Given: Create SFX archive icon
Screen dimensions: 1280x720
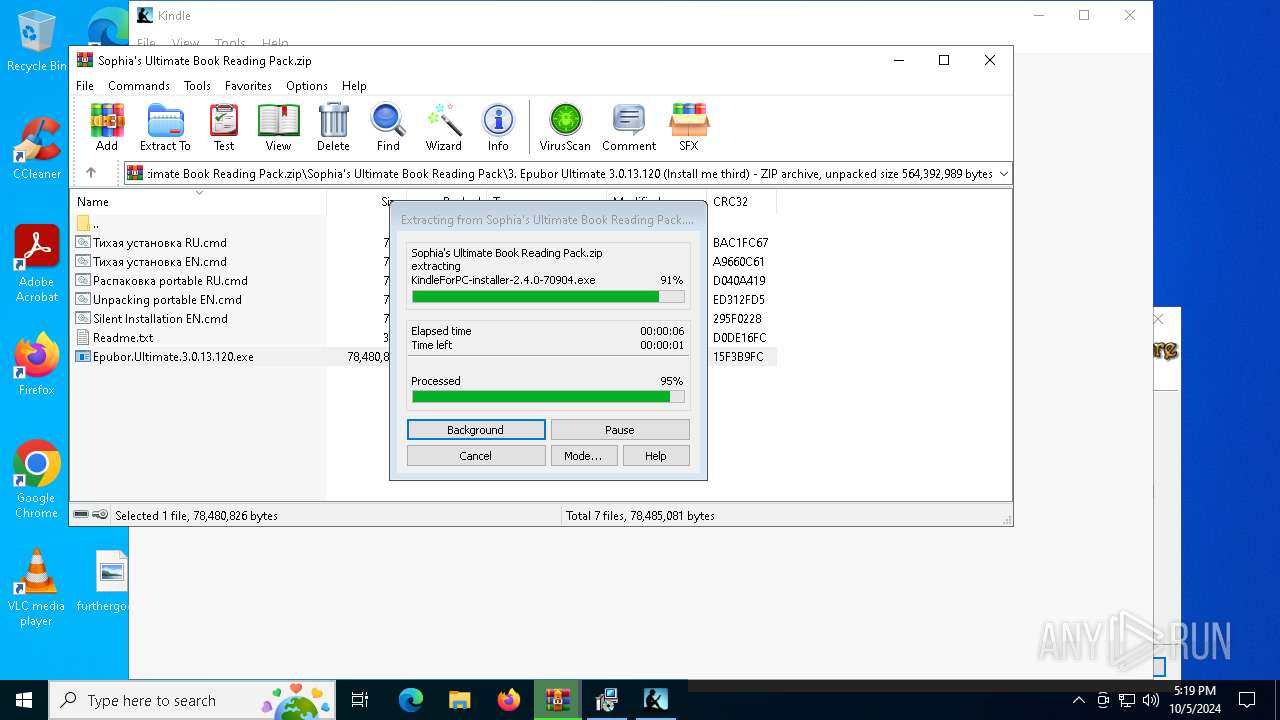Looking at the screenshot, I should (689, 127).
